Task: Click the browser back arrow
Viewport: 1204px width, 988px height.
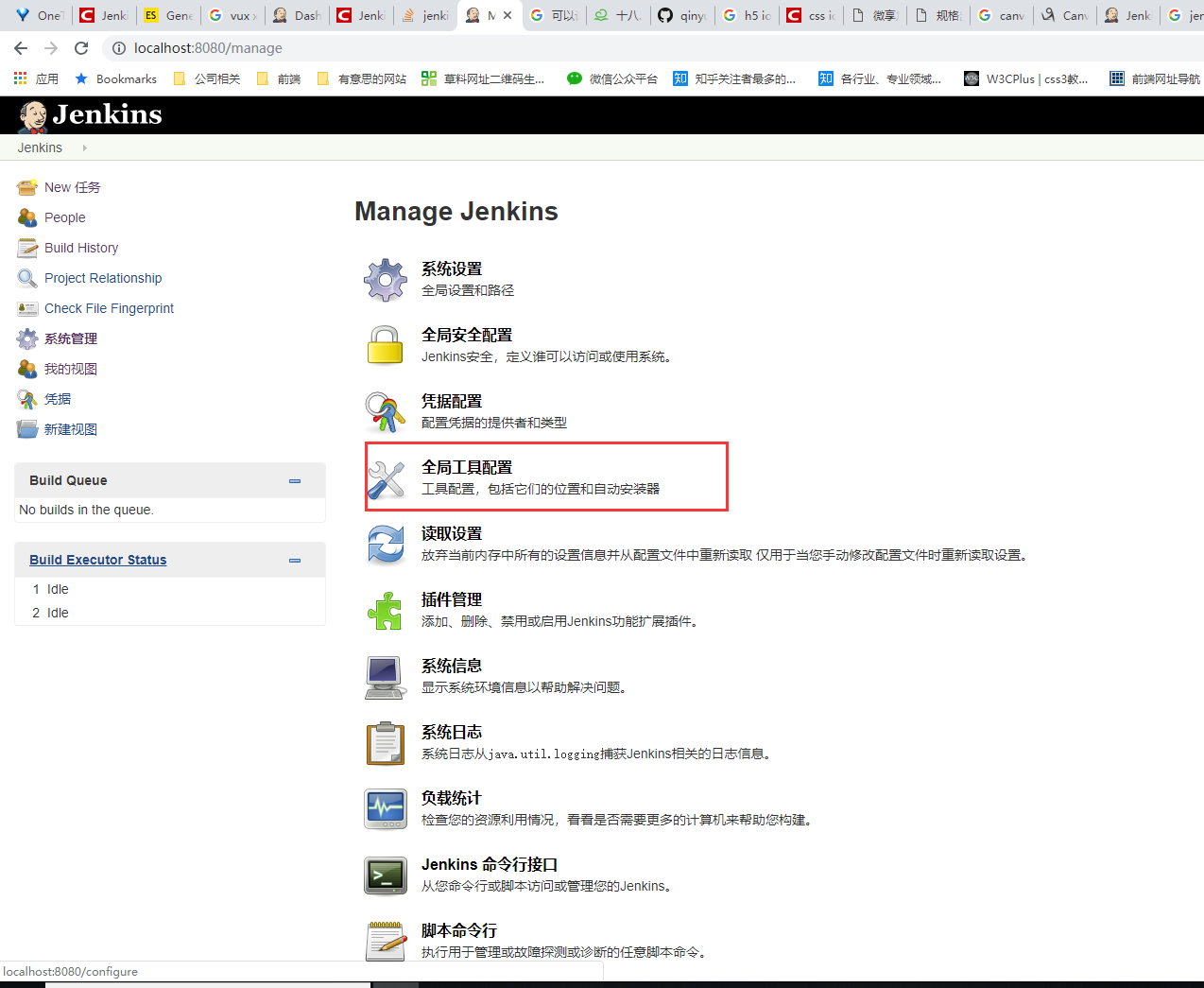Action: coord(21,48)
